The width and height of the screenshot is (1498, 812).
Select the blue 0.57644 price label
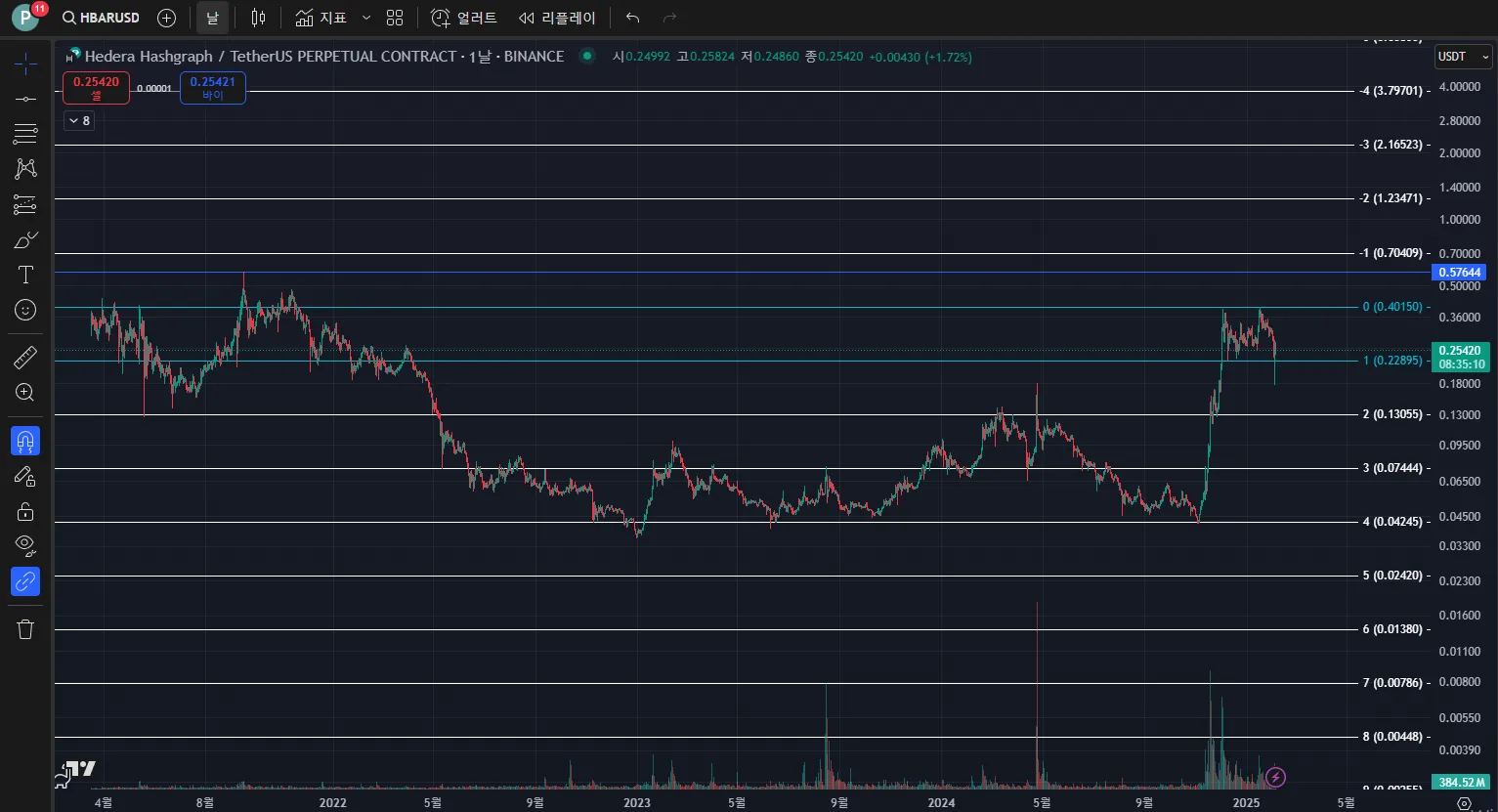(x=1460, y=273)
